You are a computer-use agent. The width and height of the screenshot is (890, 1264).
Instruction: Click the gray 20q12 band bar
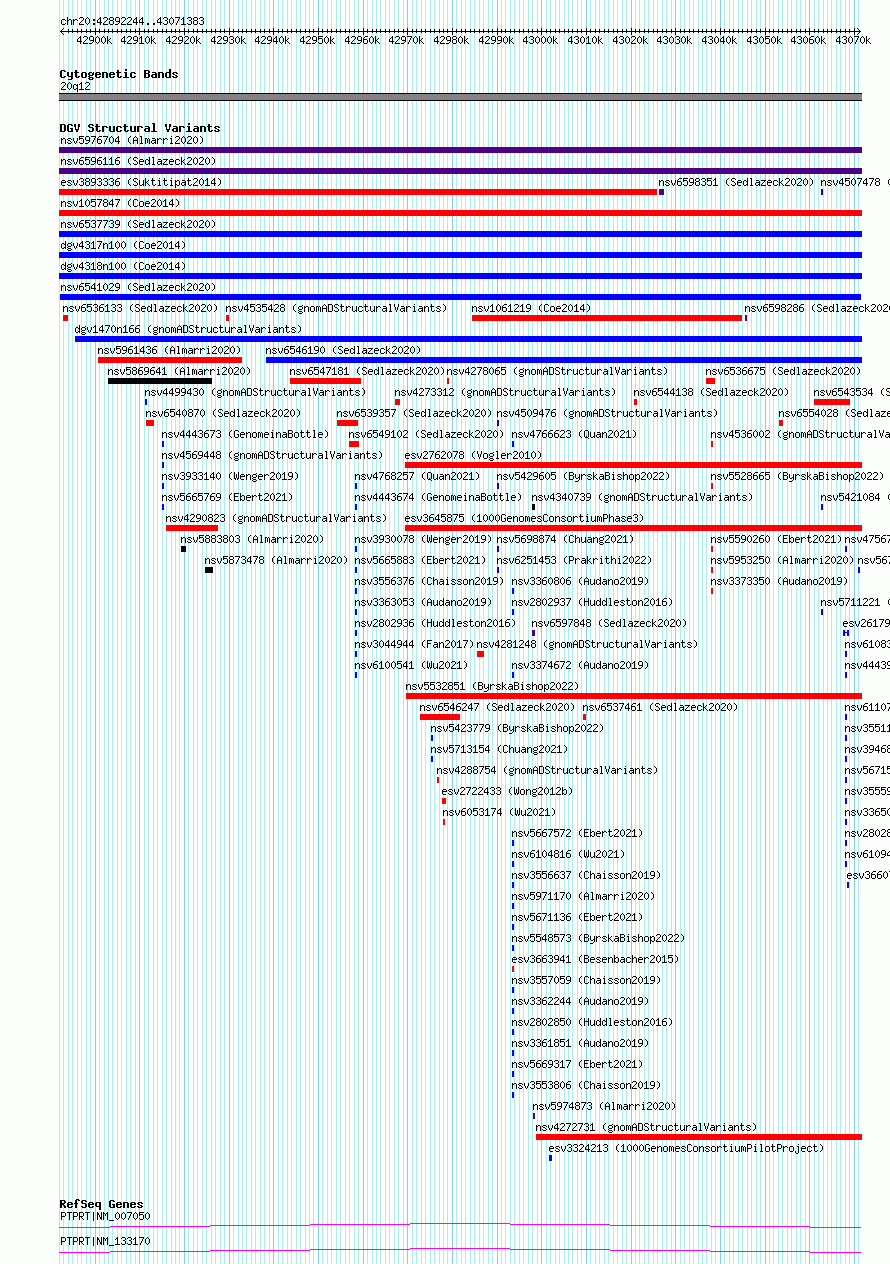(460, 97)
